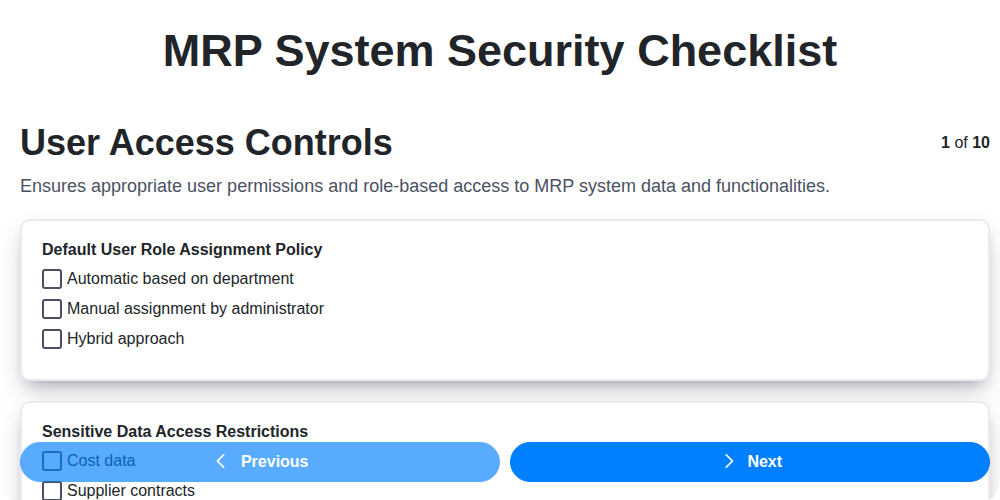Click the MRP System Security Checklist title
The height and width of the screenshot is (500, 1000).
point(500,51)
